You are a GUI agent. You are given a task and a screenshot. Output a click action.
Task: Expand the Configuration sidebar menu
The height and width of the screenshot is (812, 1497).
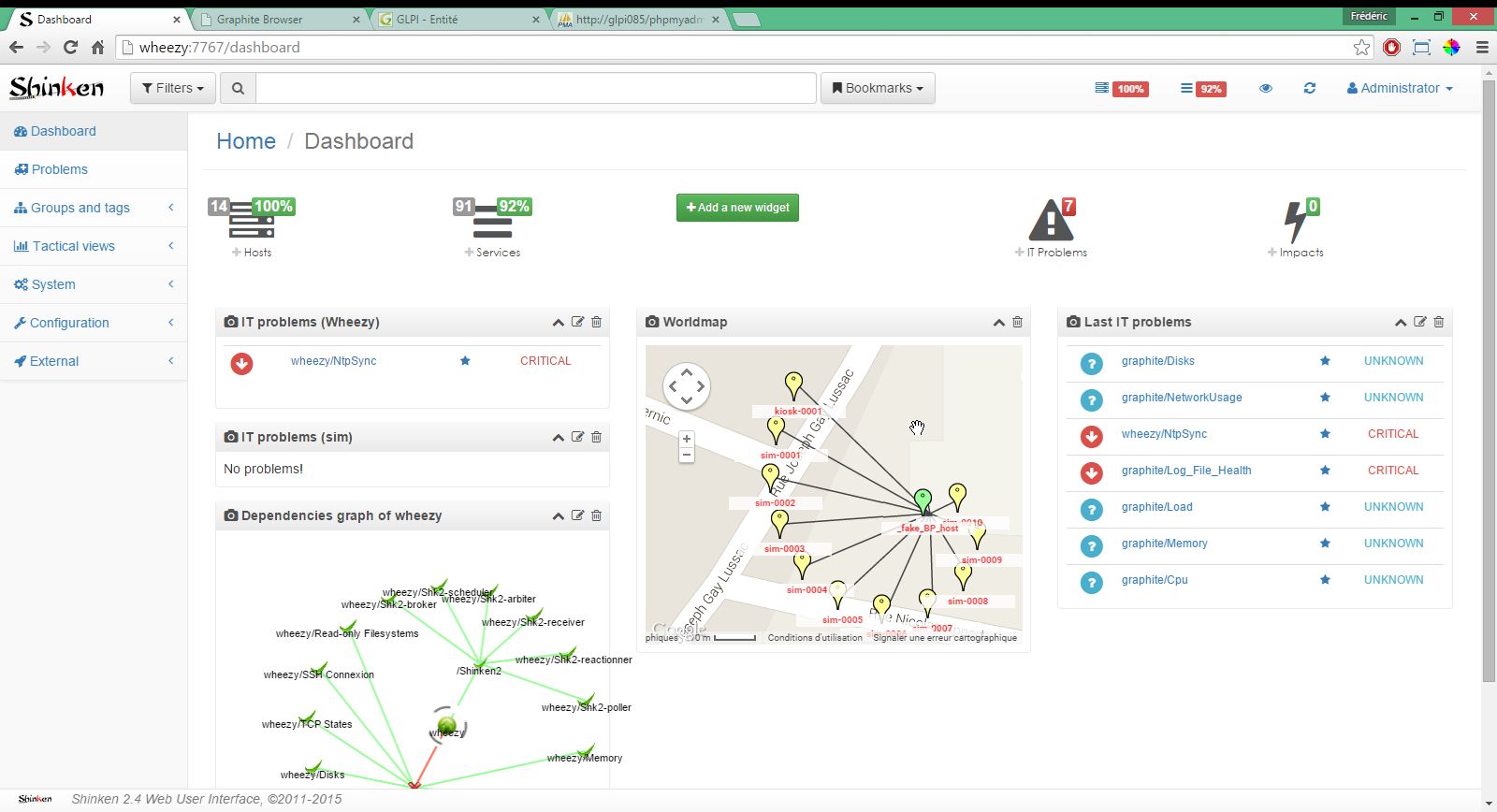pos(94,323)
